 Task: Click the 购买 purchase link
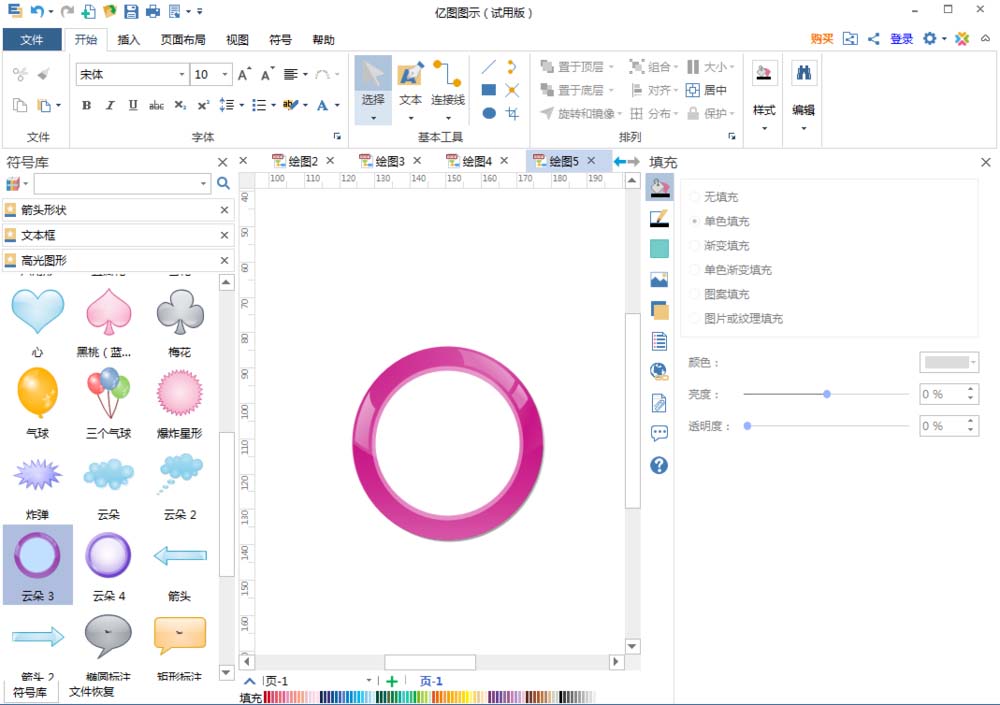[x=822, y=39]
